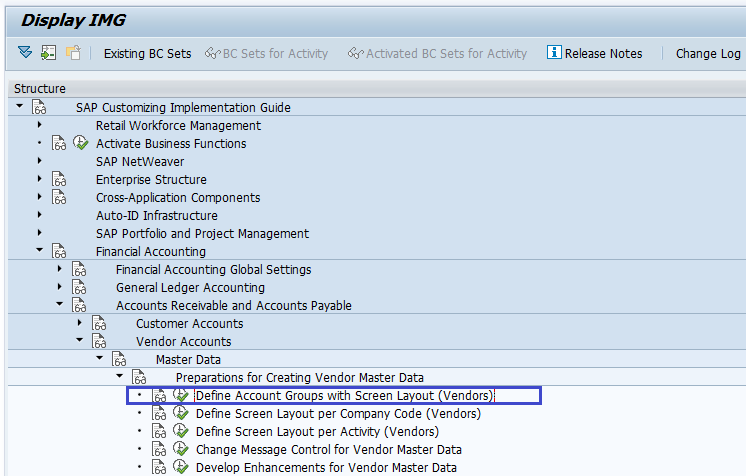Execute Define Screen Layout per Activity (Vendors)
The width and height of the screenshot is (746, 476).
(180, 431)
